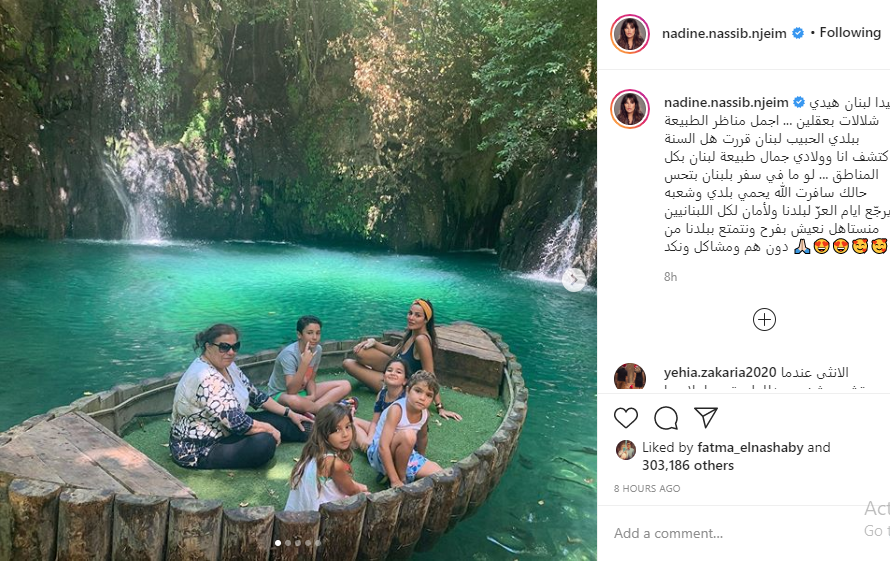Click the verified badge in the header

(x=797, y=34)
